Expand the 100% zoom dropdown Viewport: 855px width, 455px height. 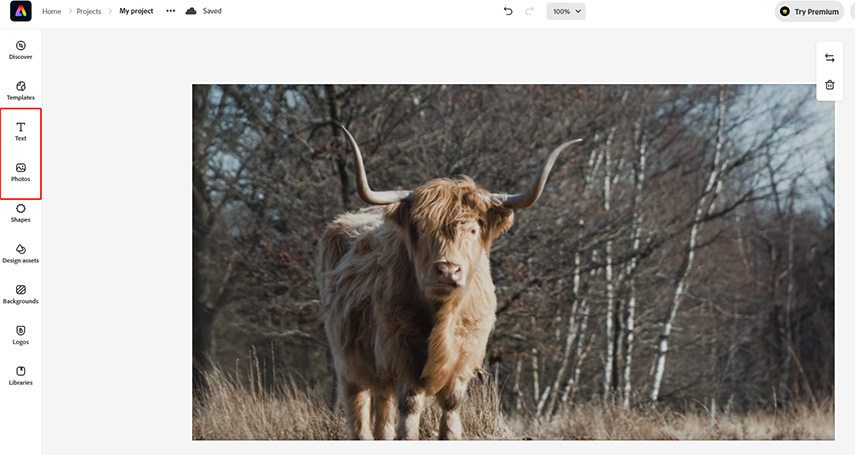[x=566, y=11]
